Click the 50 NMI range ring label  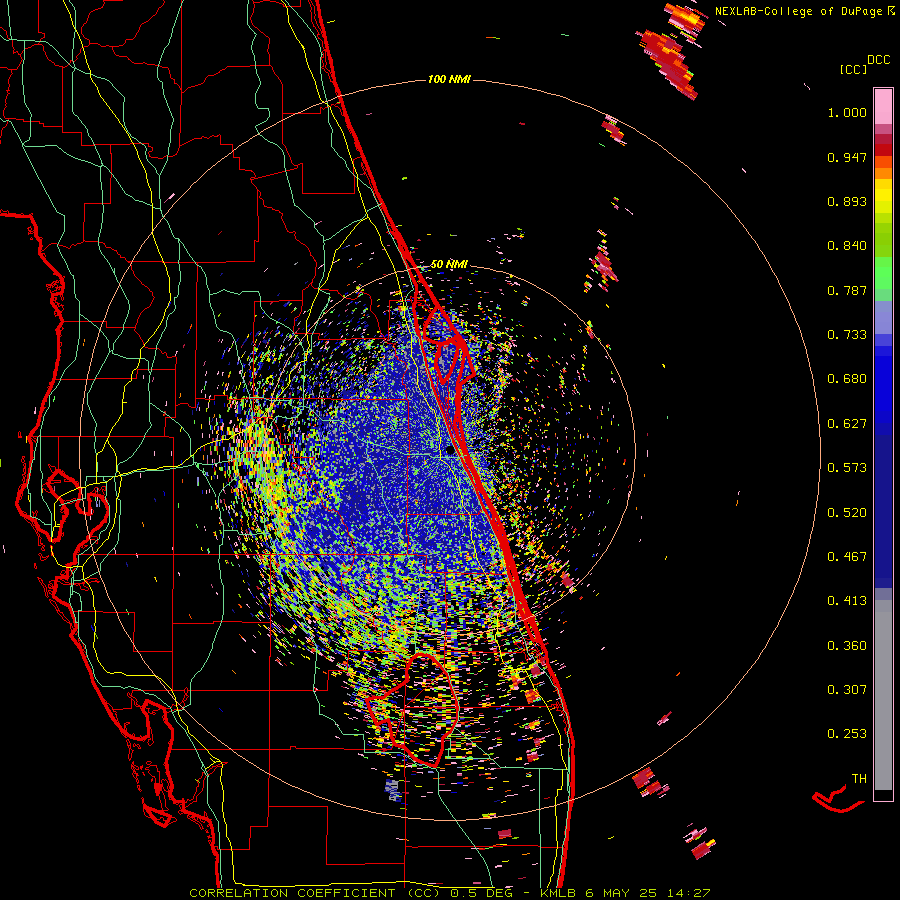pos(449,264)
